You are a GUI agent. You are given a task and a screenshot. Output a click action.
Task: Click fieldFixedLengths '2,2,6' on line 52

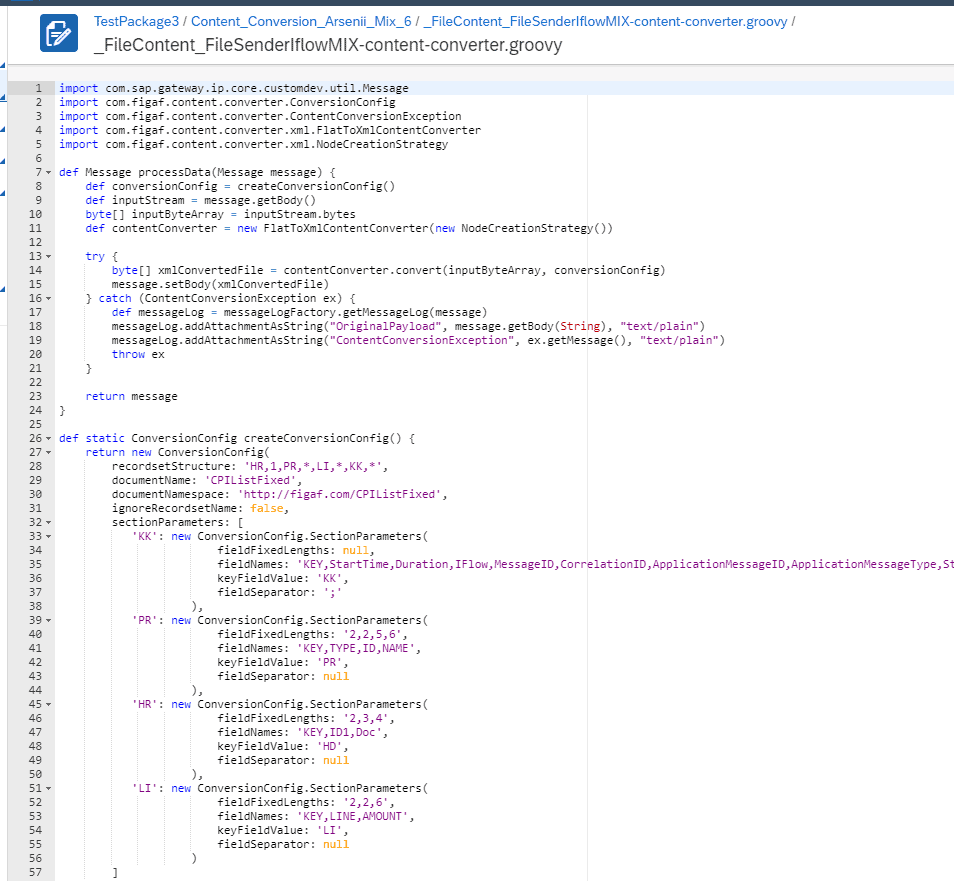click(365, 802)
